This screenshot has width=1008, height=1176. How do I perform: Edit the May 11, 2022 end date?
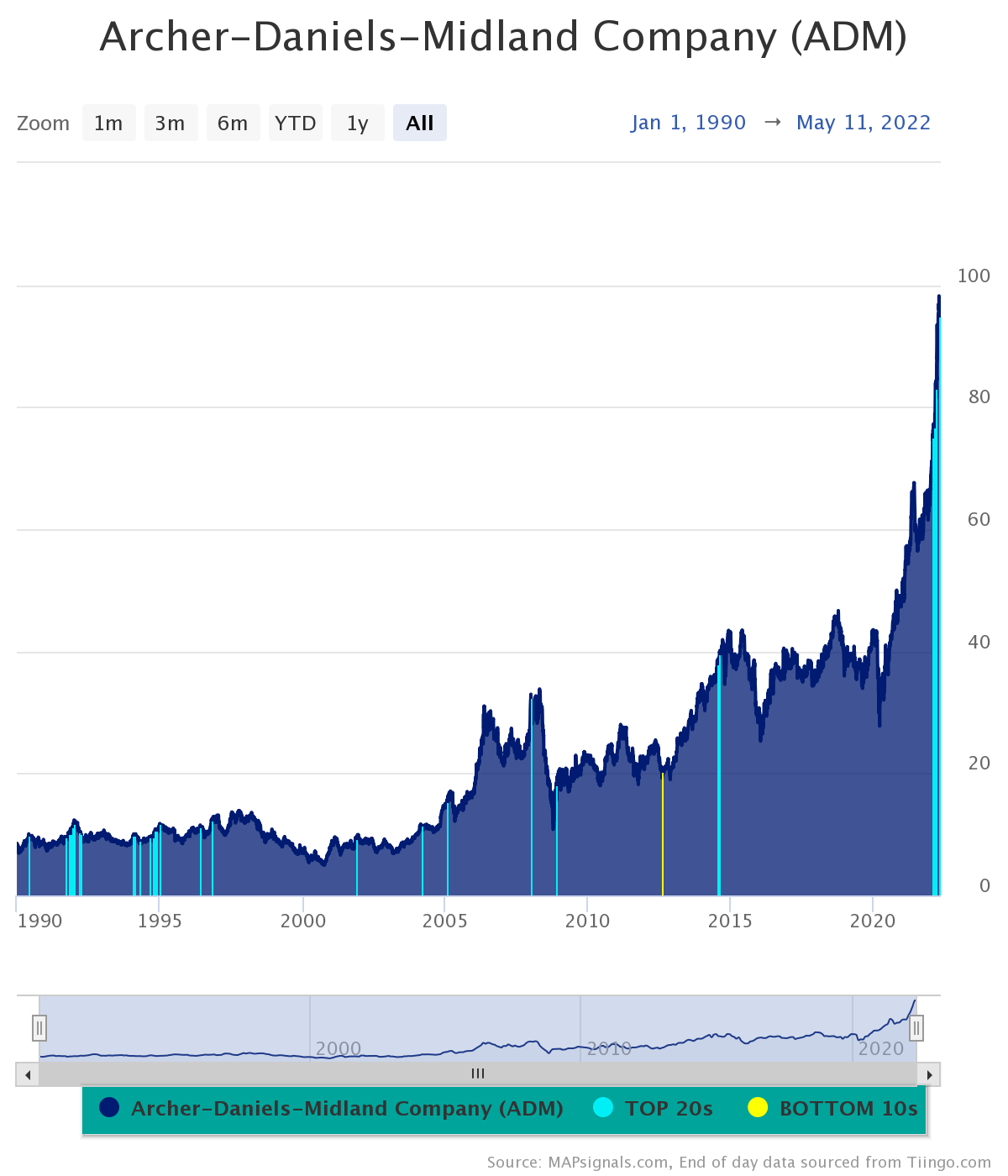coord(864,123)
